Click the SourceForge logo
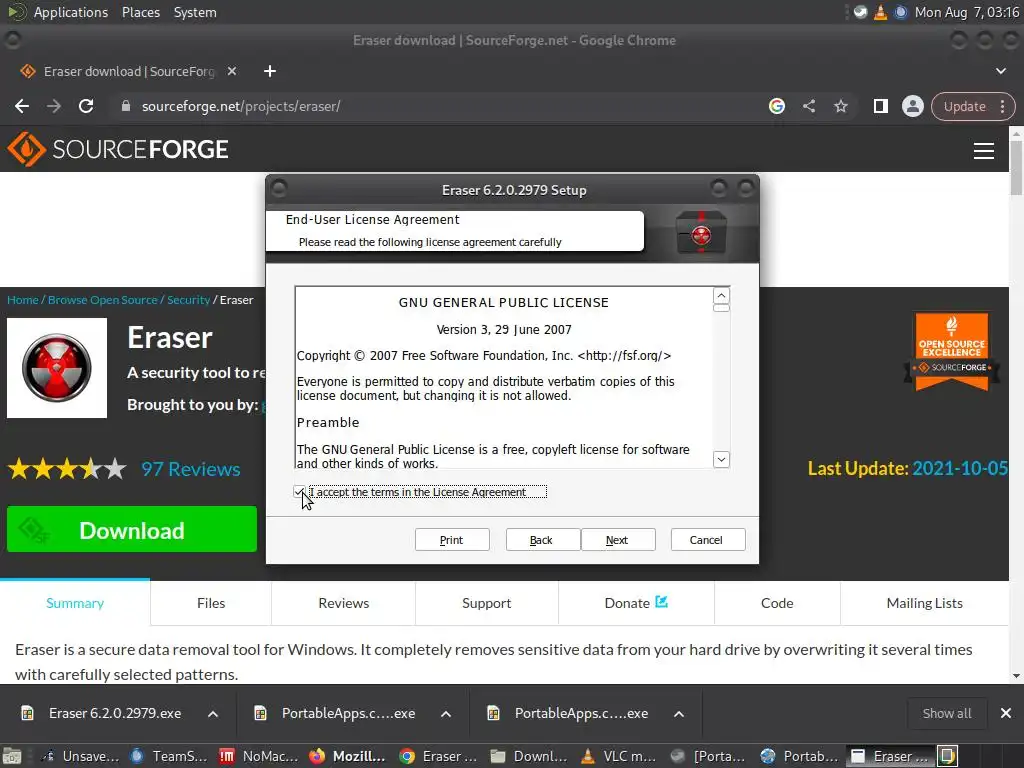The image size is (1024, 768). (118, 150)
